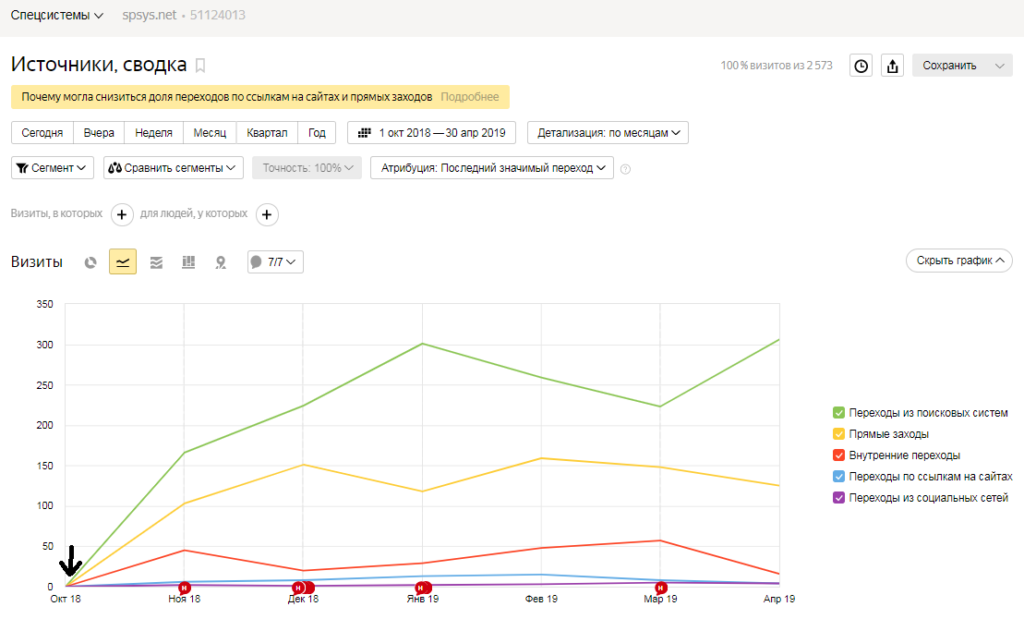The height and width of the screenshot is (631, 1024).
Task: Open the Спецсистемы counter dropdown
Action: [57, 15]
